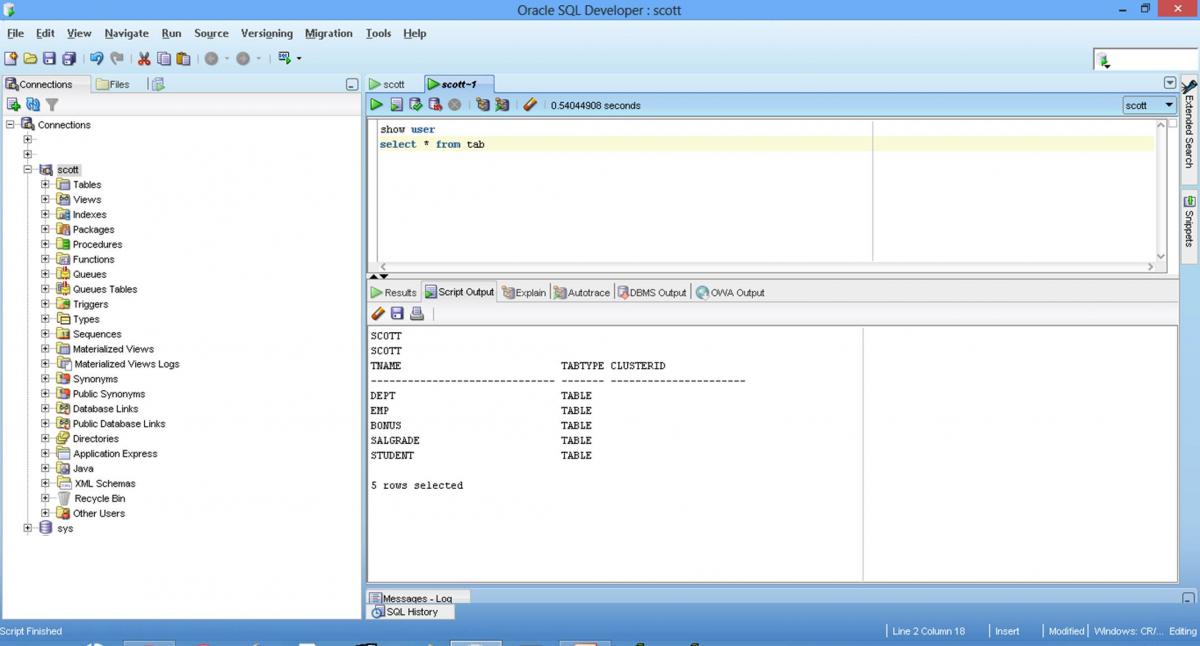The height and width of the screenshot is (646, 1200).
Task: Open the scott connection dropdown at top right
Action: pos(1168,105)
